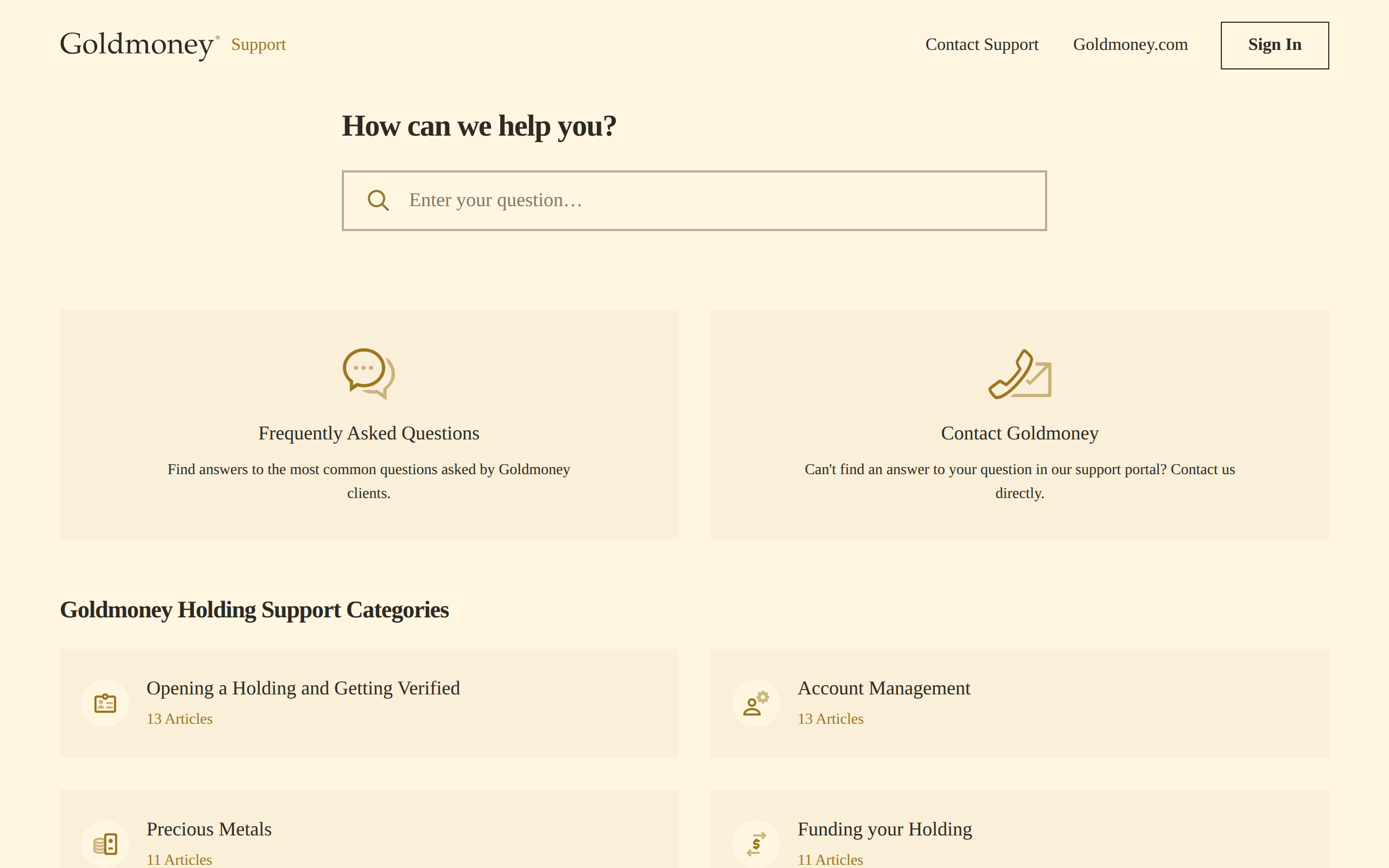Click the Contact Goldmoney phone icon

point(1020,374)
